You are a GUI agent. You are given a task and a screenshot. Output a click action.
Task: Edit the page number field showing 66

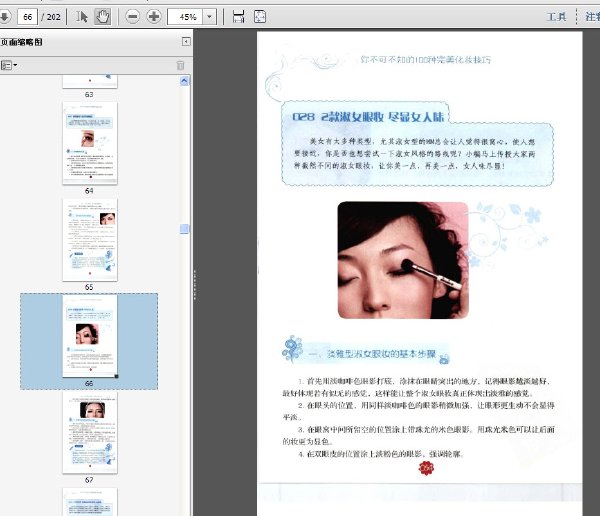tap(27, 17)
